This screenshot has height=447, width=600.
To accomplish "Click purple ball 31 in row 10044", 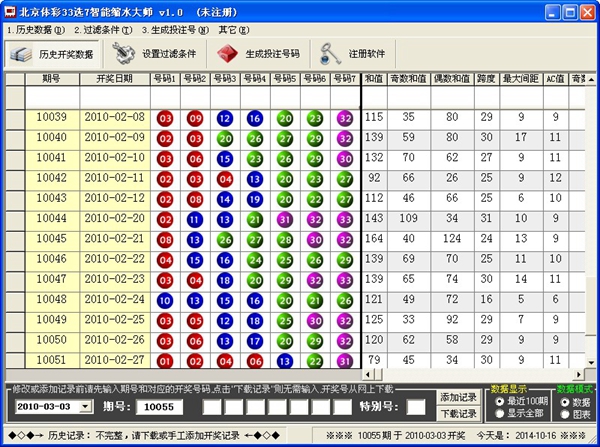I will point(285,220).
